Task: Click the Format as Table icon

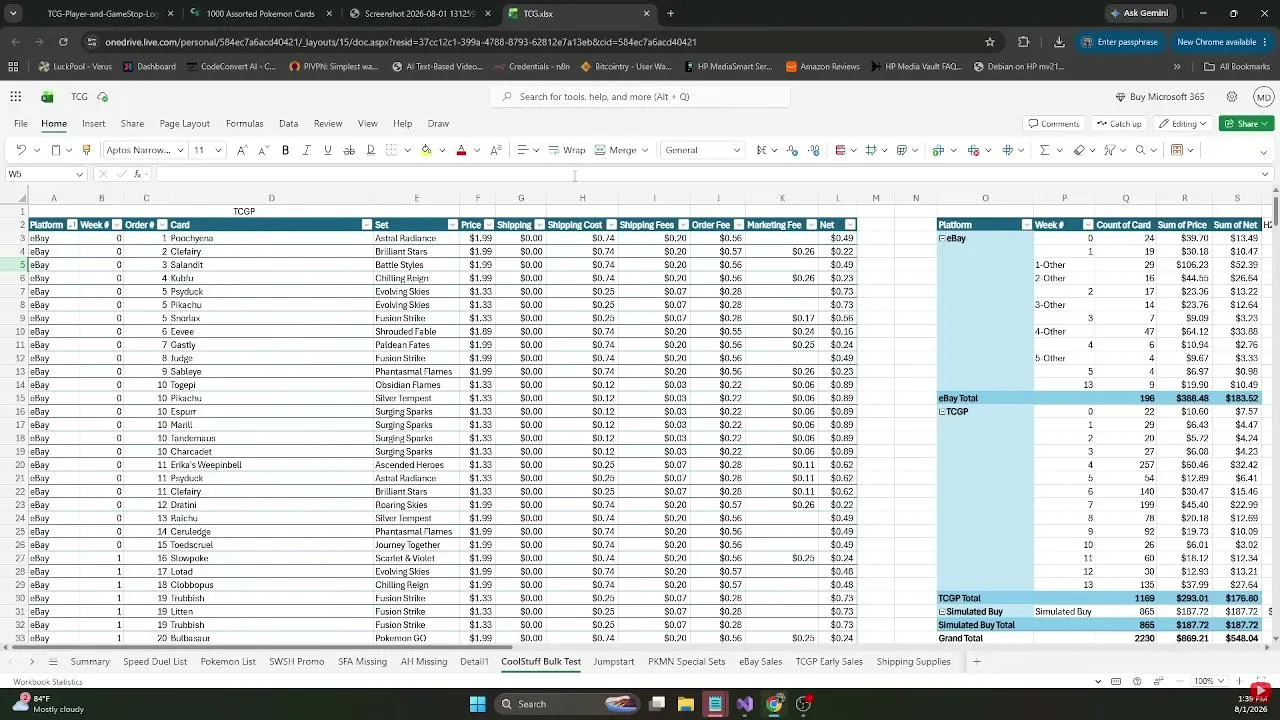Action: point(871,150)
